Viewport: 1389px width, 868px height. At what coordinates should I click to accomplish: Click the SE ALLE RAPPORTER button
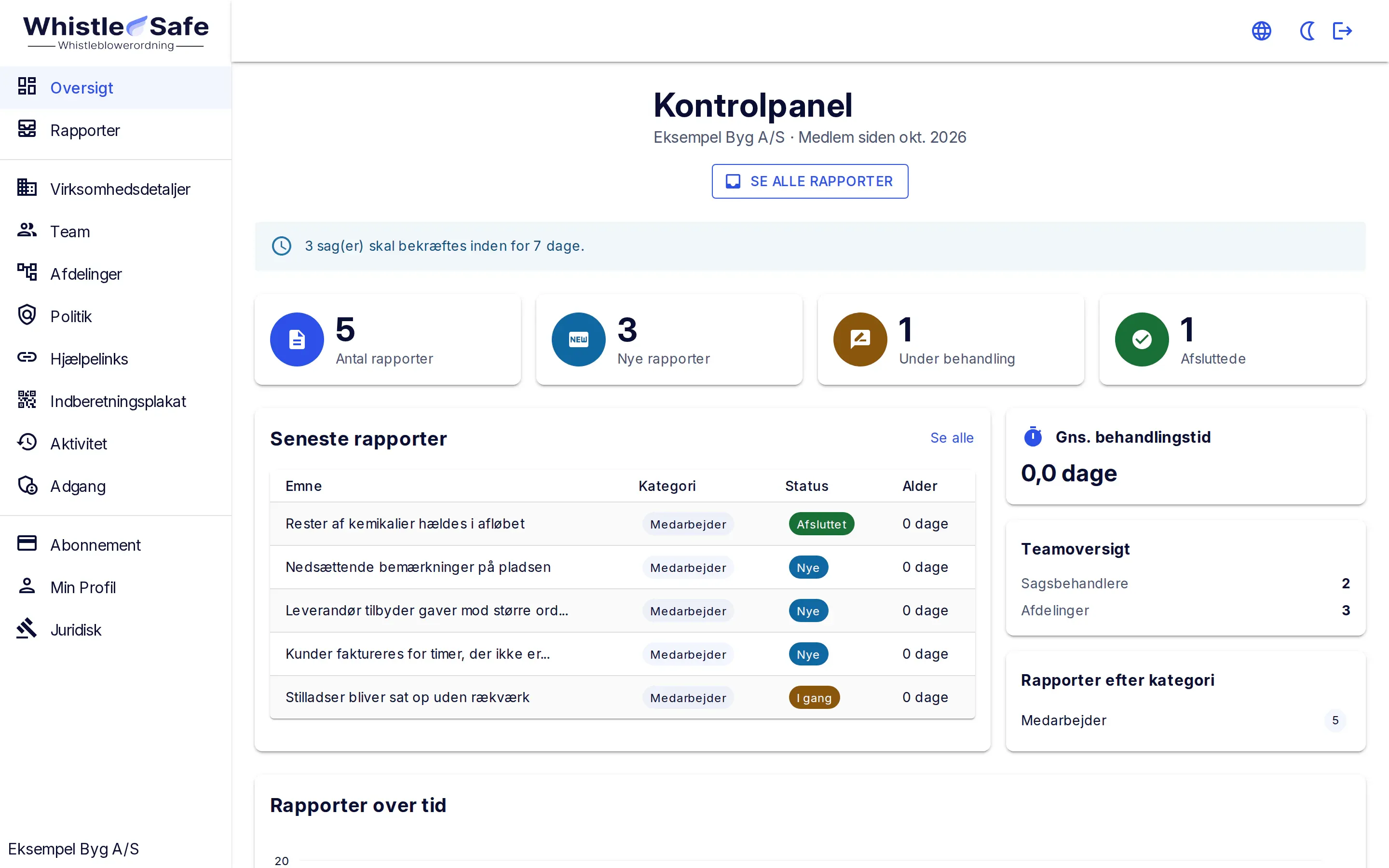tap(810, 181)
